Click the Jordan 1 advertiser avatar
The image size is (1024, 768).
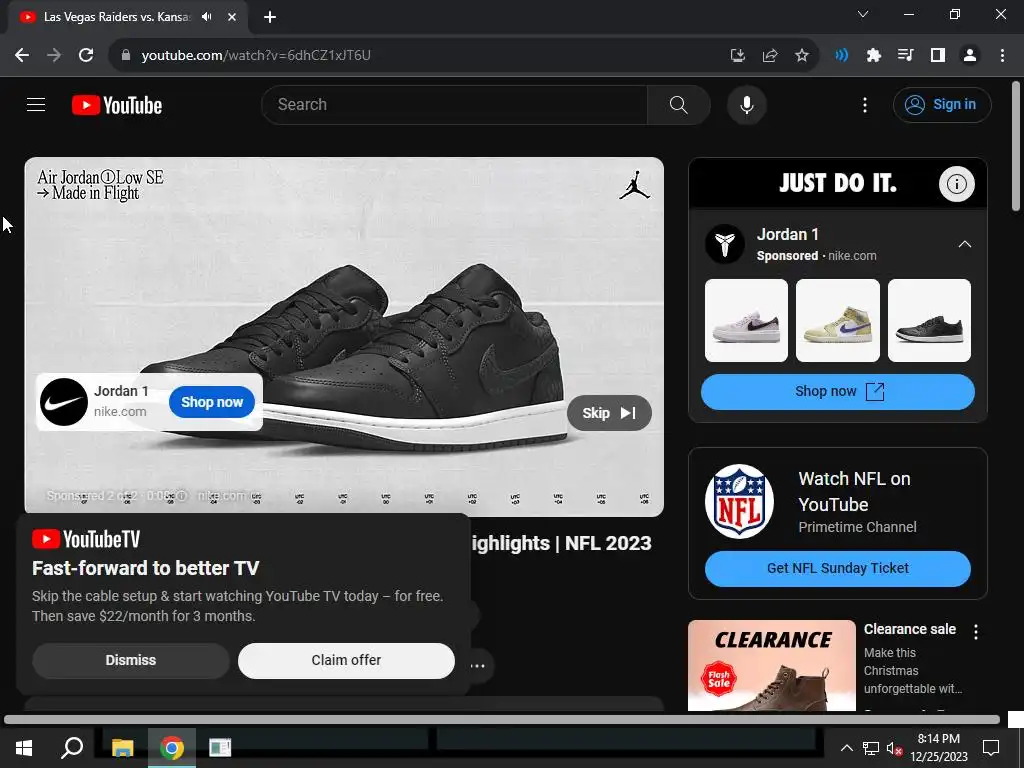pyautogui.click(x=724, y=244)
